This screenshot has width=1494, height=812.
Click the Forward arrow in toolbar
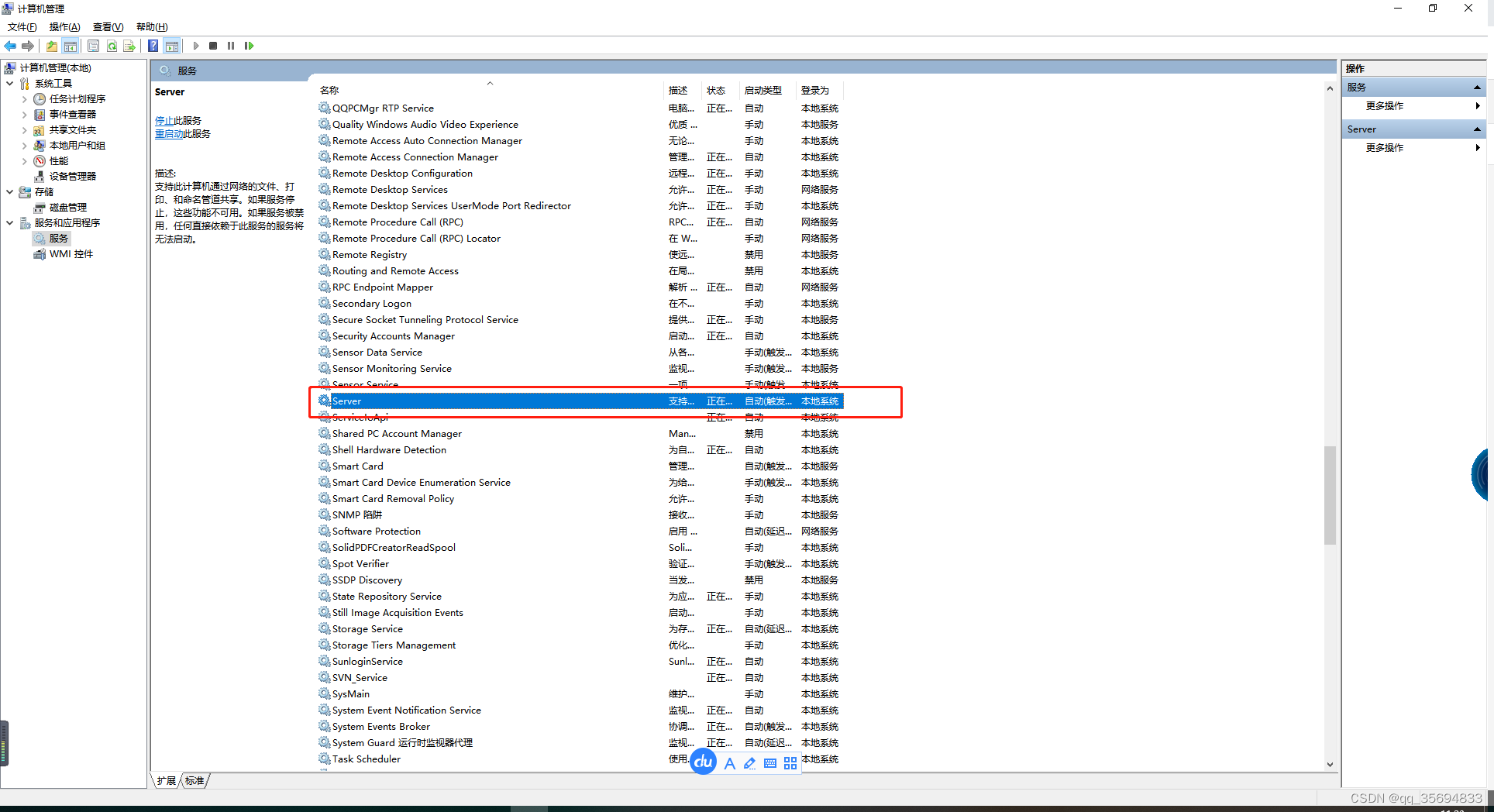coord(28,46)
